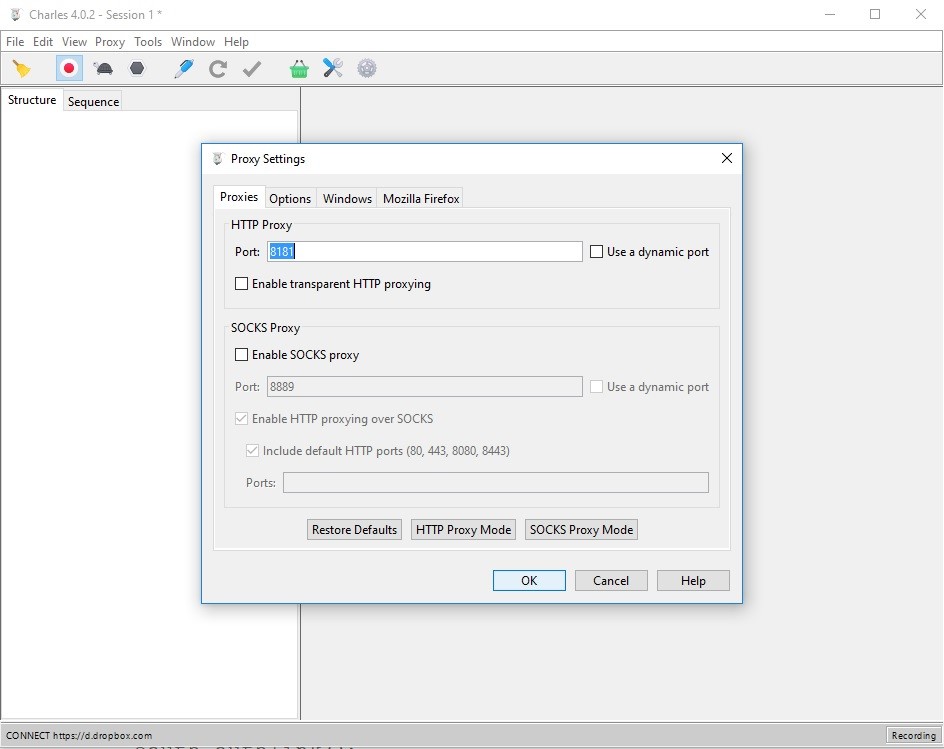Enable breakpoints using the hexagon icon
Screen dimensions: 944x749
[137, 69]
